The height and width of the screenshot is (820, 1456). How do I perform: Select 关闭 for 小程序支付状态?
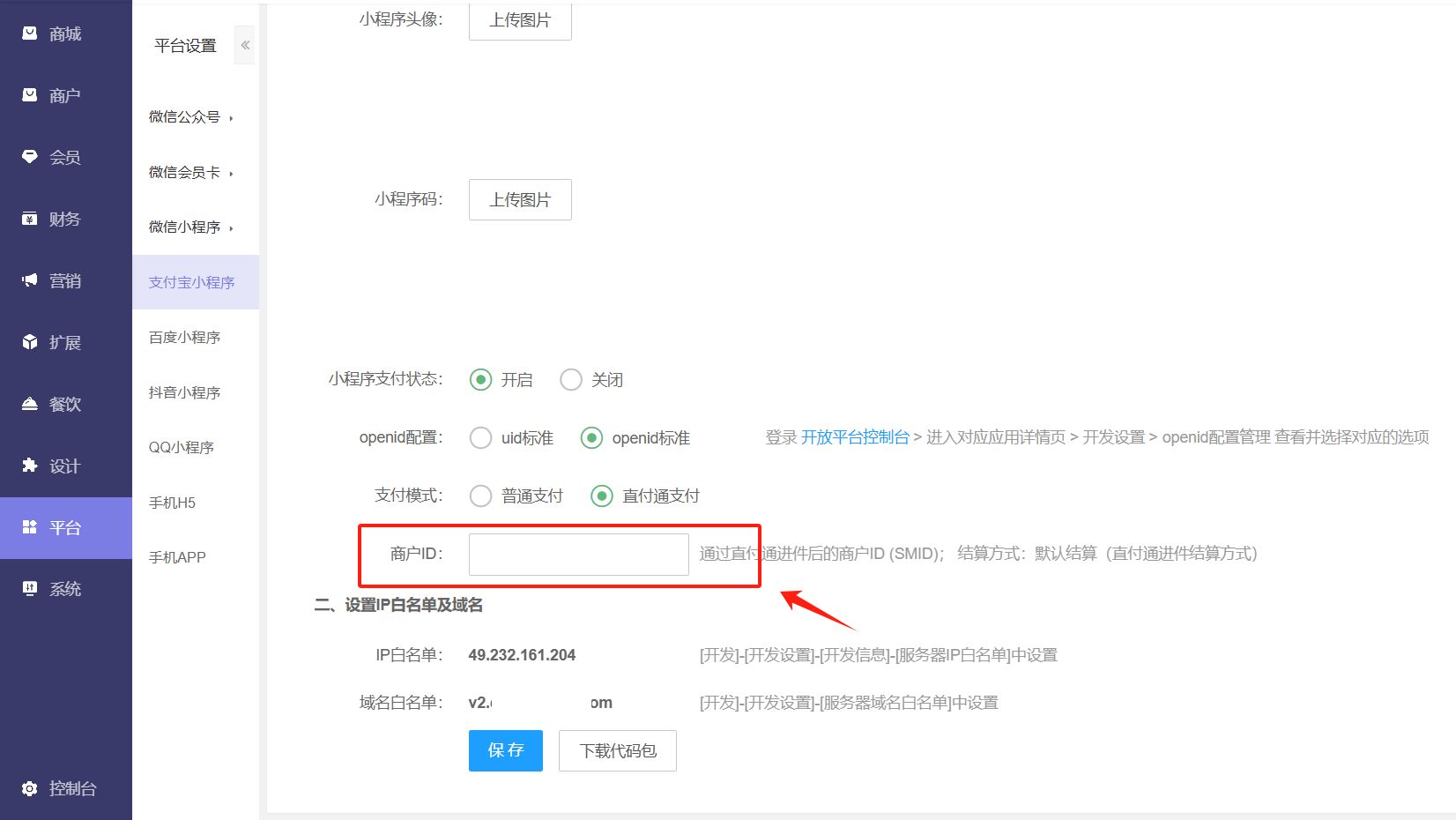[571, 380]
